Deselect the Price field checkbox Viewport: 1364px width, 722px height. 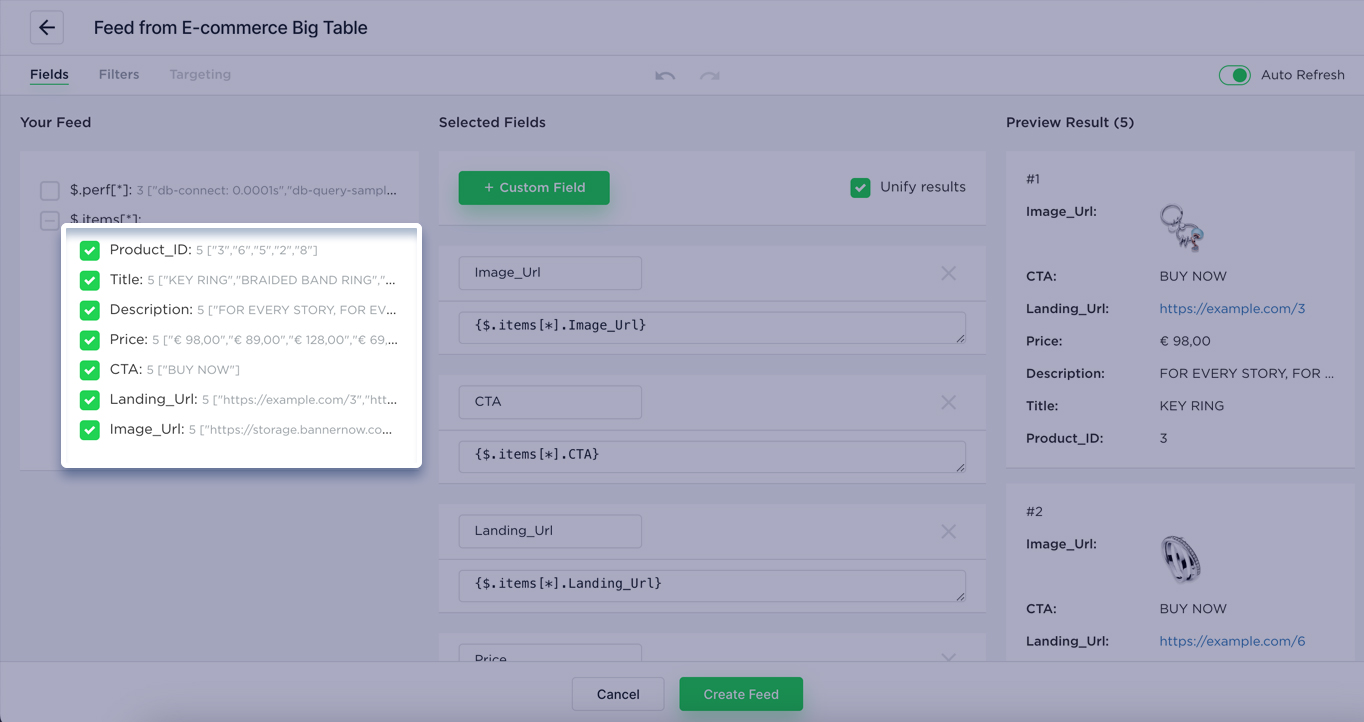[90, 340]
